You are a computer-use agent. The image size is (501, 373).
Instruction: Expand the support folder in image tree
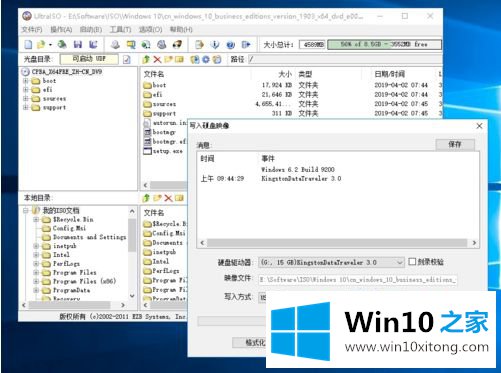click(25, 107)
